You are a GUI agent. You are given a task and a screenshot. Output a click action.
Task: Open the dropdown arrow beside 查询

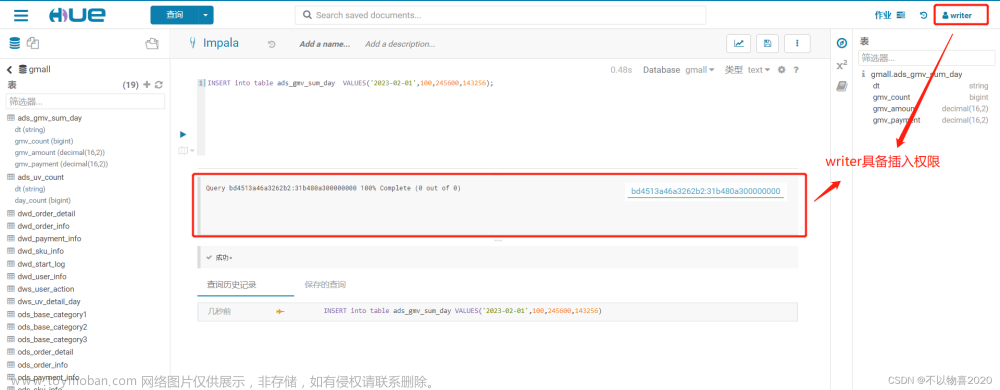point(205,15)
